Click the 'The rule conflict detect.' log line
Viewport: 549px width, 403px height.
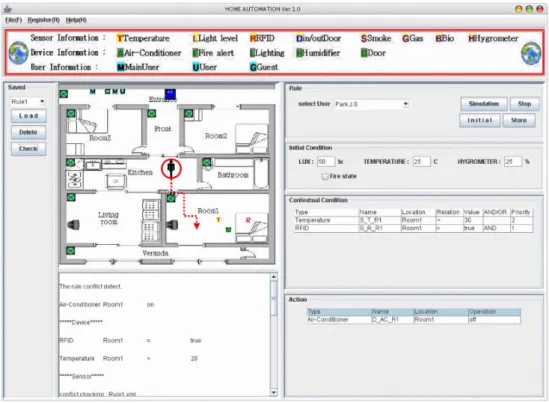pos(90,286)
